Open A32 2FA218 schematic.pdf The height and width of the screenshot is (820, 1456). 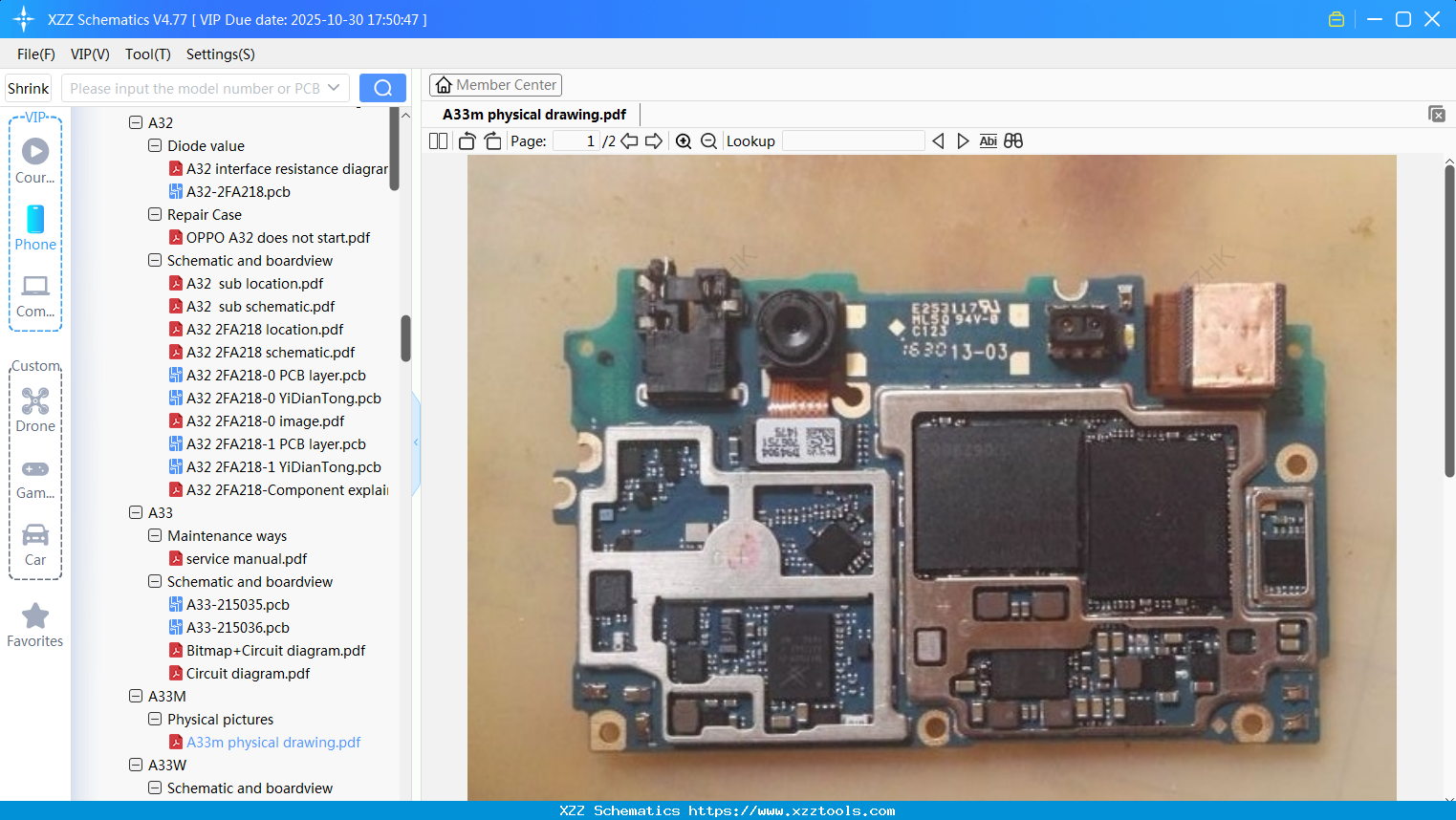point(271,353)
